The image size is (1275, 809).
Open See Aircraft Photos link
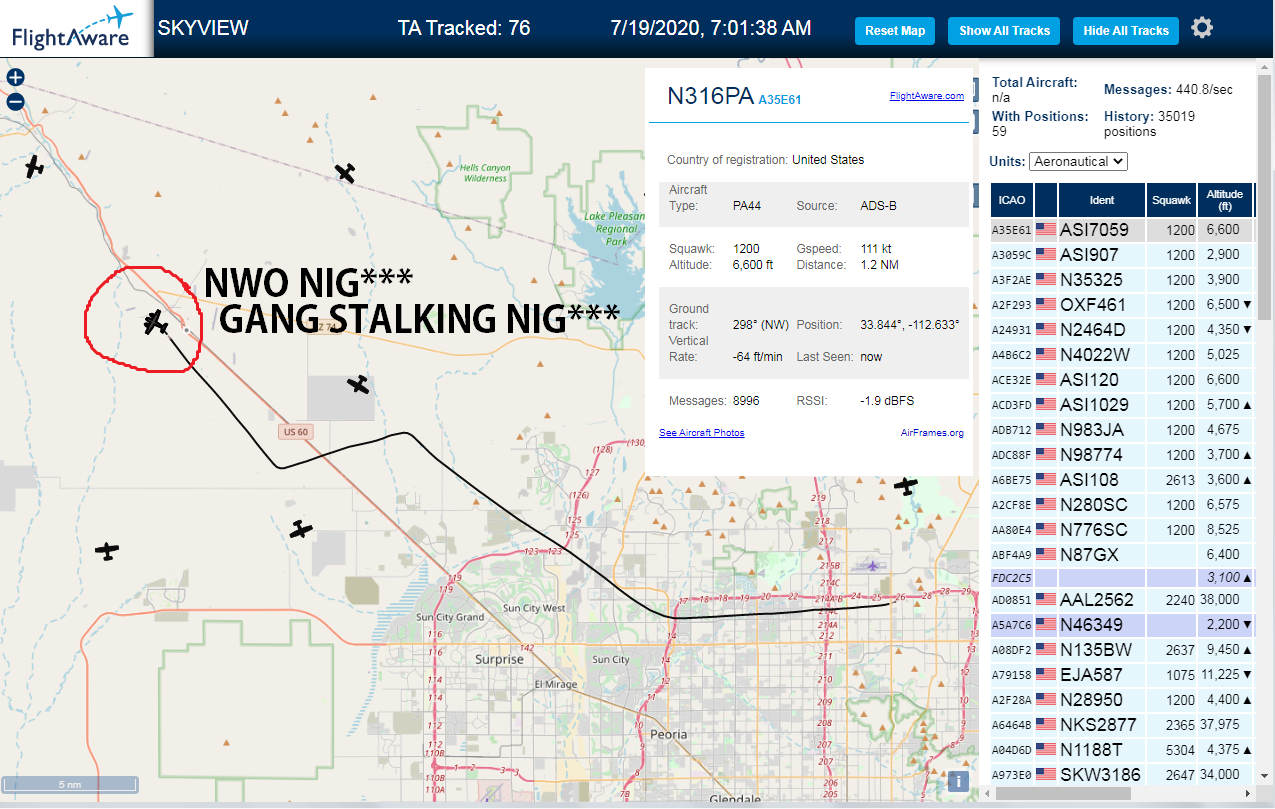(x=701, y=433)
